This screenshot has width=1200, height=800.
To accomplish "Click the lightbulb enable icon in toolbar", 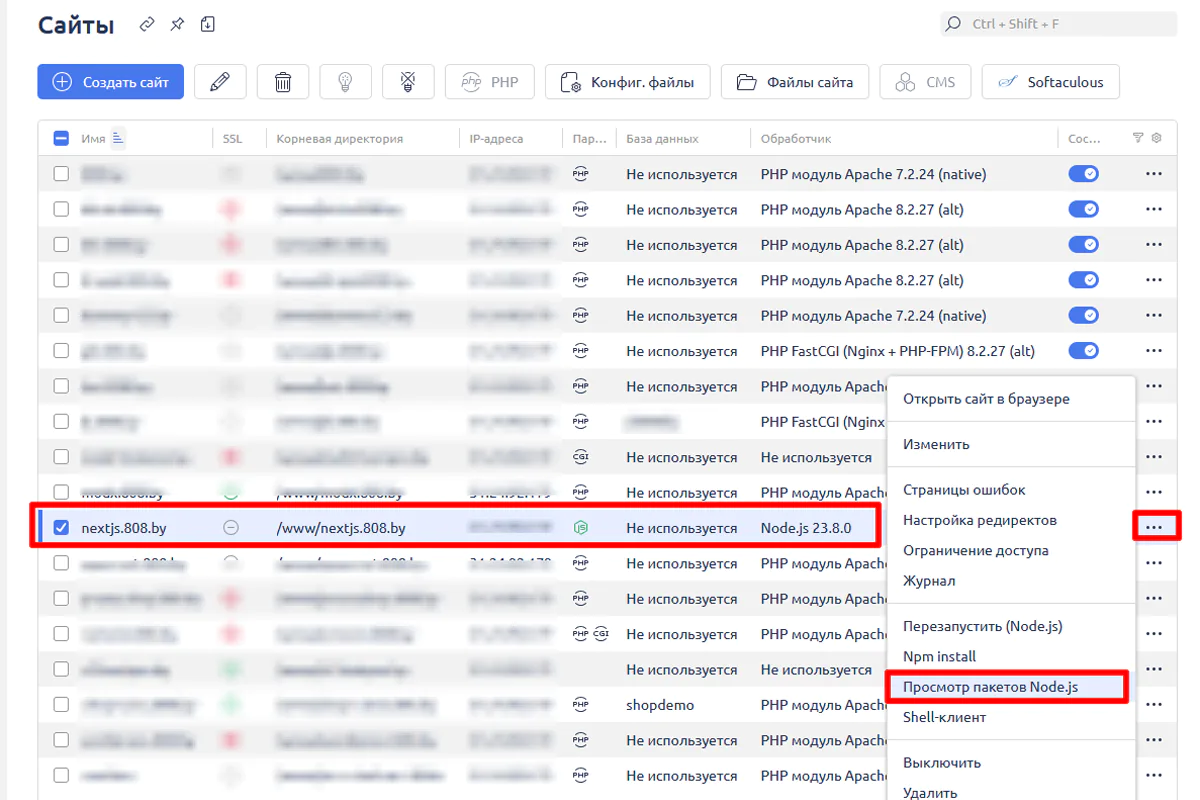I will 346,82.
